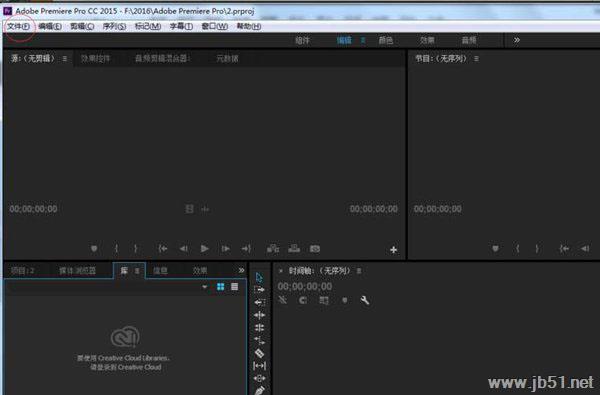Open the 窗口(W) menu

(x=214, y=26)
